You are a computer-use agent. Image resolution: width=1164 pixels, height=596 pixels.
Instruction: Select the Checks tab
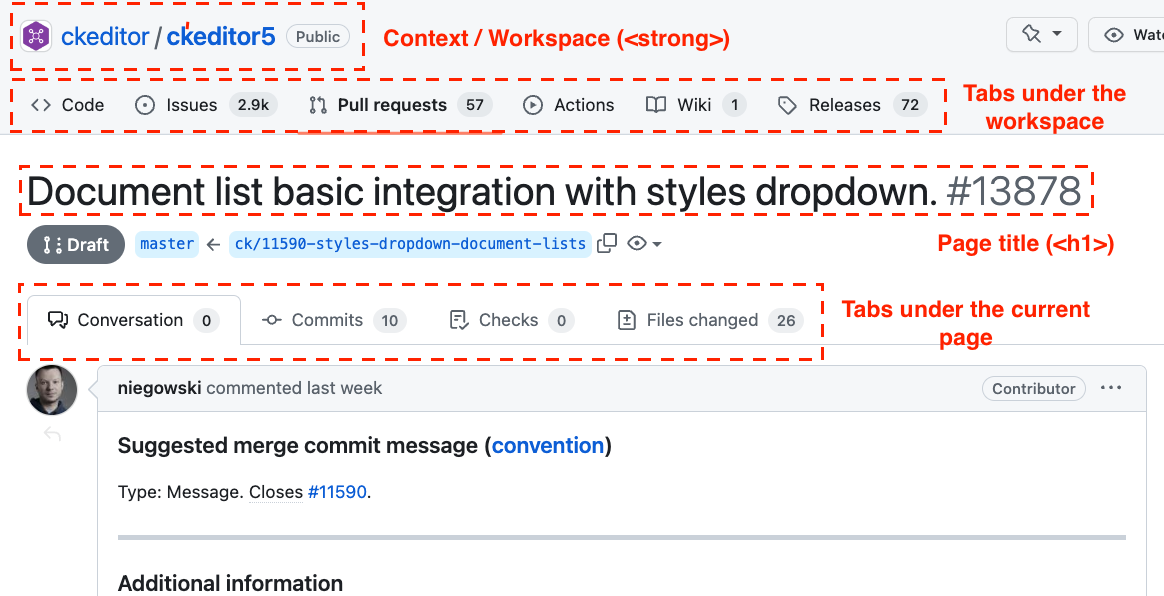506,320
